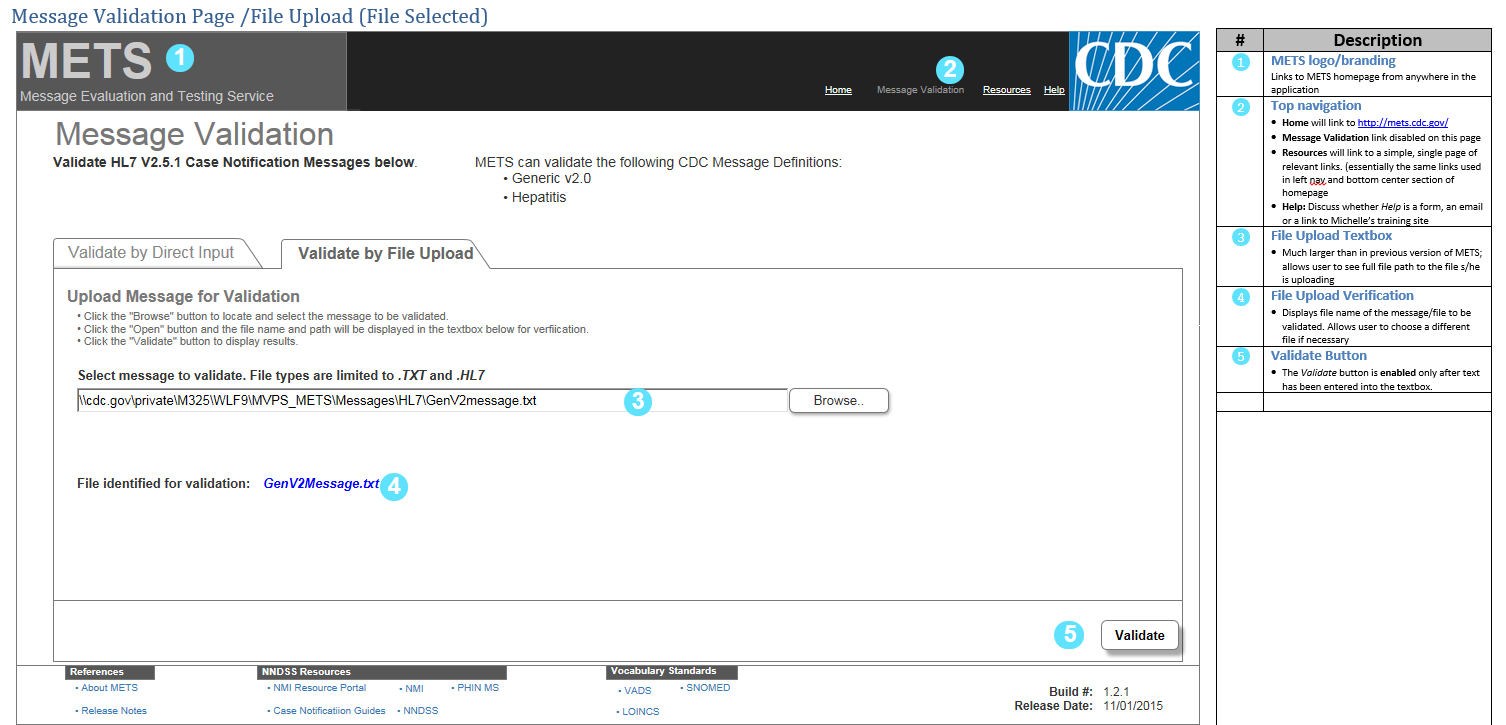
Task: Click the Build # value 1.2.1
Action: point(1116,692)
